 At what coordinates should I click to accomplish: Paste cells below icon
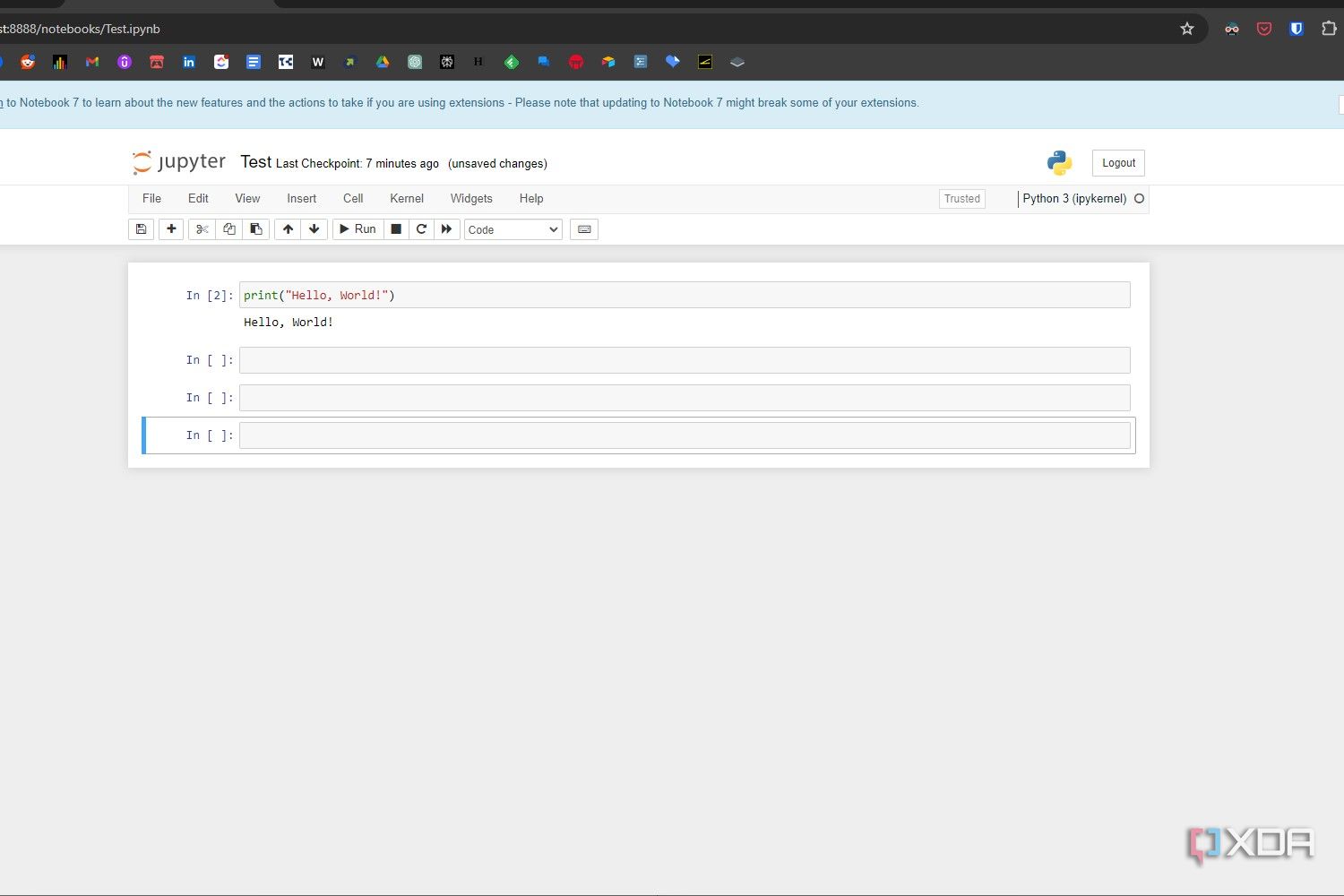click(x=255, y=229)
